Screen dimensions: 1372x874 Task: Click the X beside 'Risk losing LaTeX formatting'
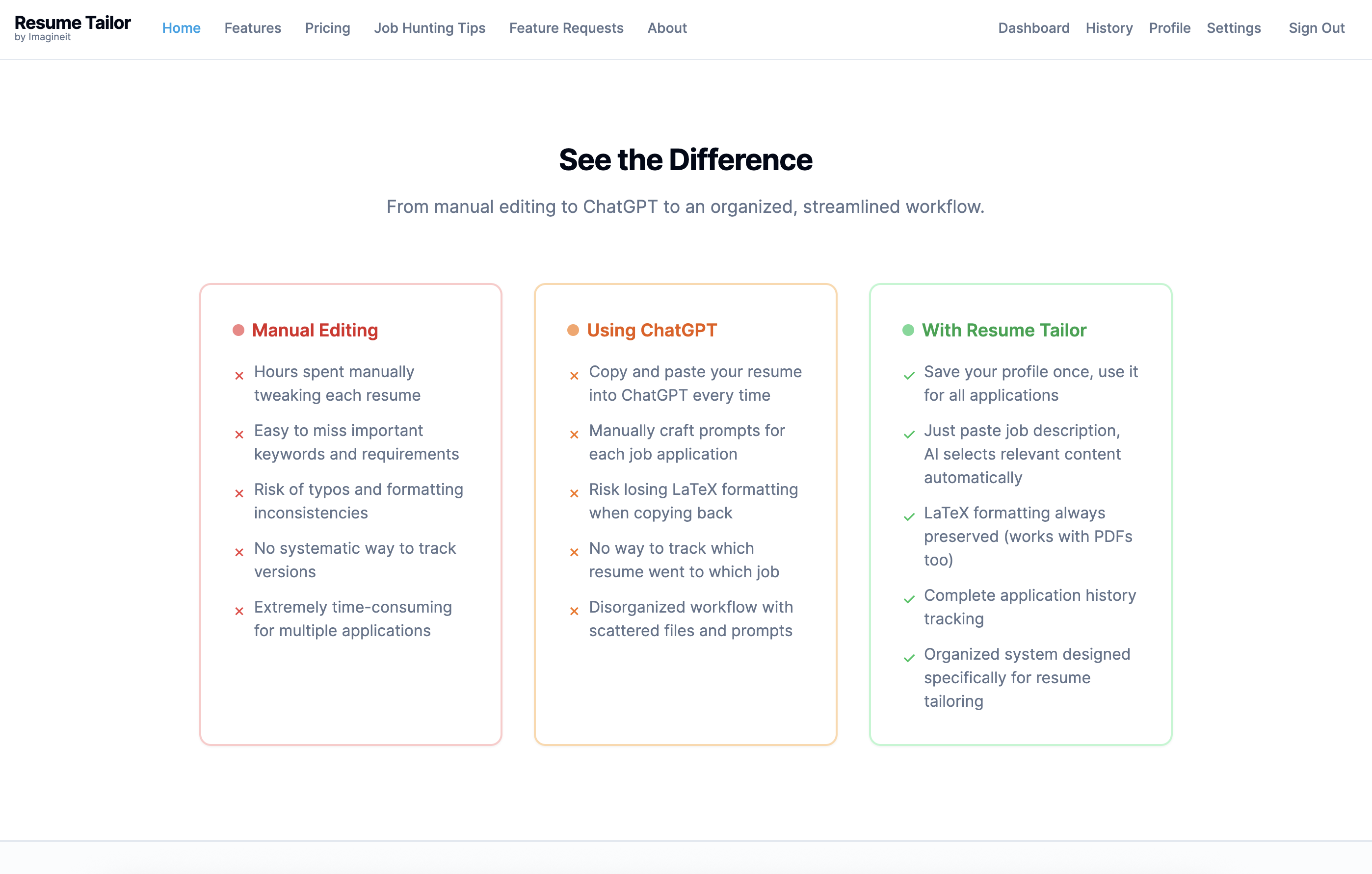(x=573, y=493)
